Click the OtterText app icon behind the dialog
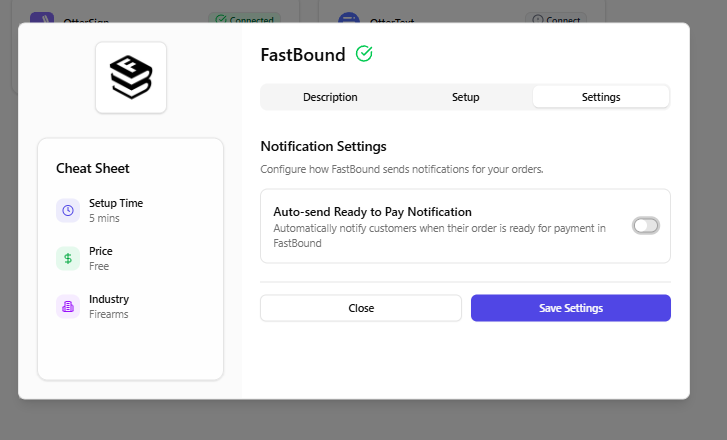Viewport: 727px width, 440px height. click(348, 18)
